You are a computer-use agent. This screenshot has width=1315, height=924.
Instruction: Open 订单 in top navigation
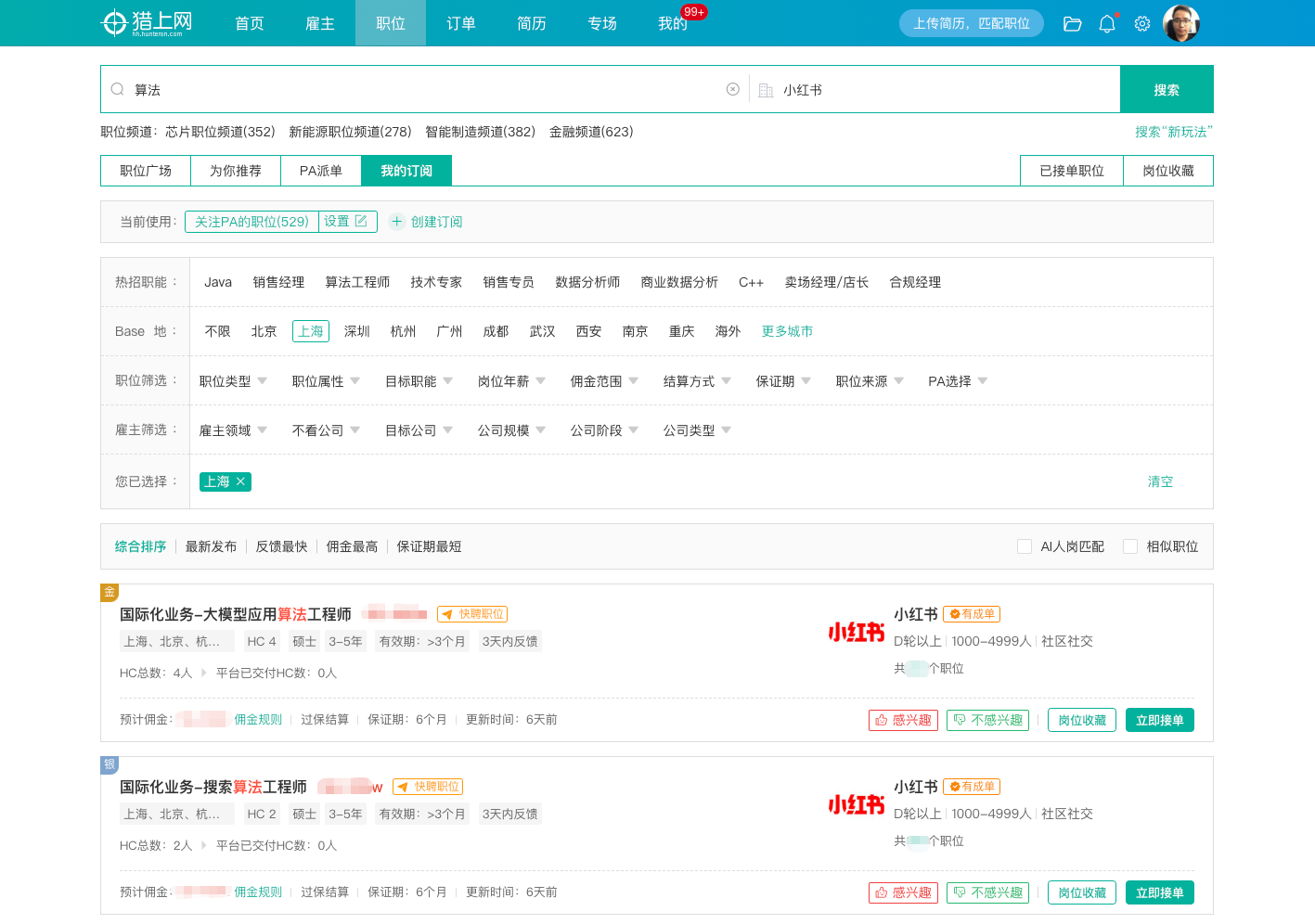pos(460,23)
